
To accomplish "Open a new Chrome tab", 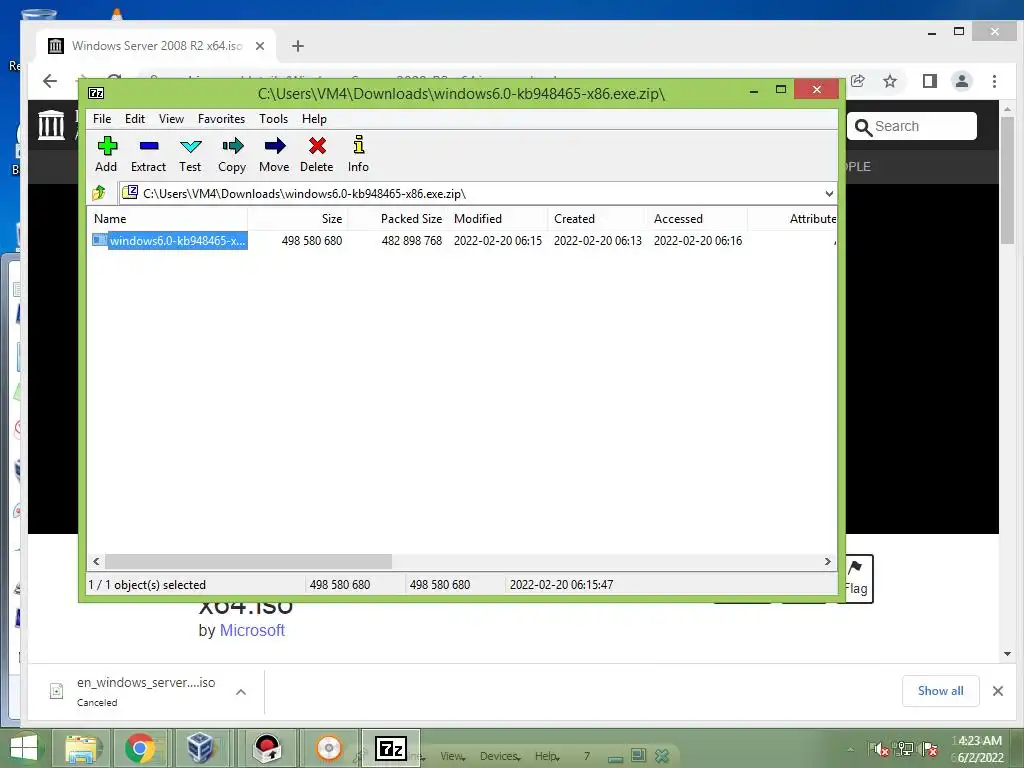I will (298, 46).
